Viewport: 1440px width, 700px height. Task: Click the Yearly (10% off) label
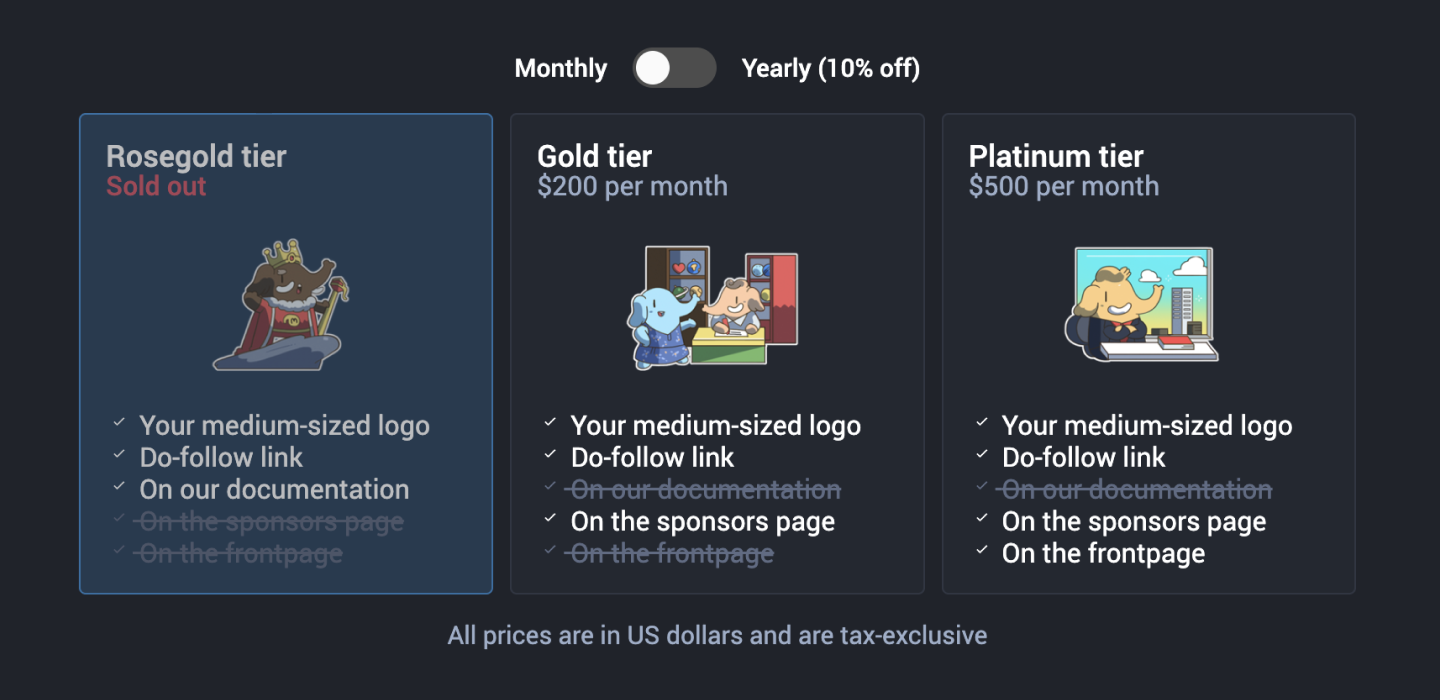(830, 68)
